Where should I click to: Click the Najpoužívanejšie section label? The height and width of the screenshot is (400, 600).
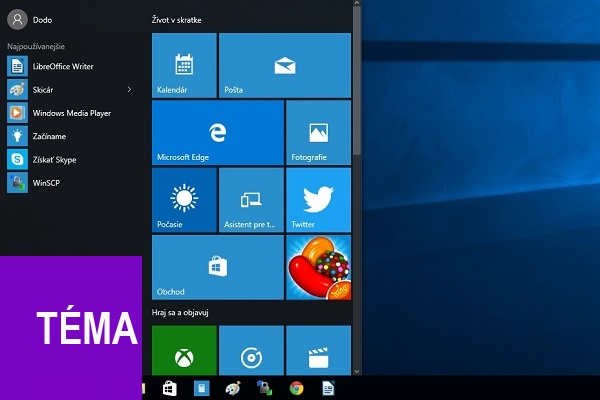pyautogui.click(x=36, y=46)
